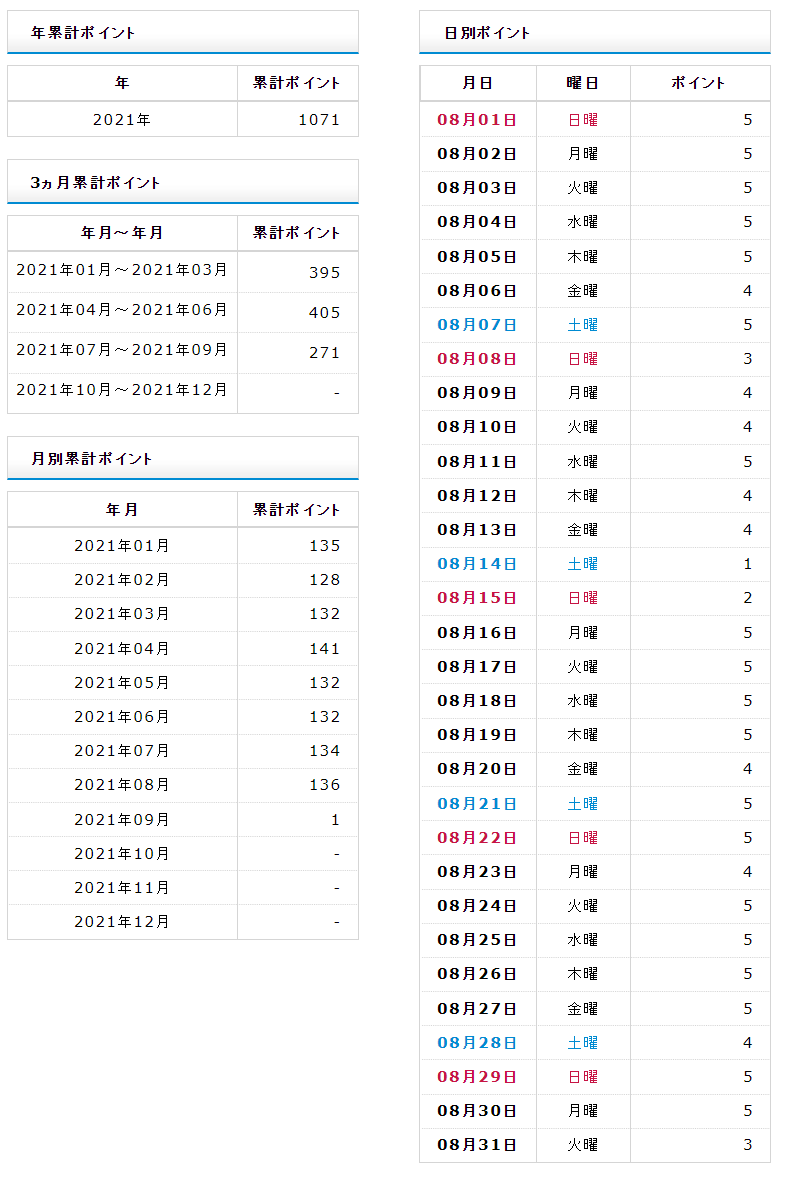Select the 08月06日 date
The height and width of the screenshot is (1179, 790).
point(477,290)
